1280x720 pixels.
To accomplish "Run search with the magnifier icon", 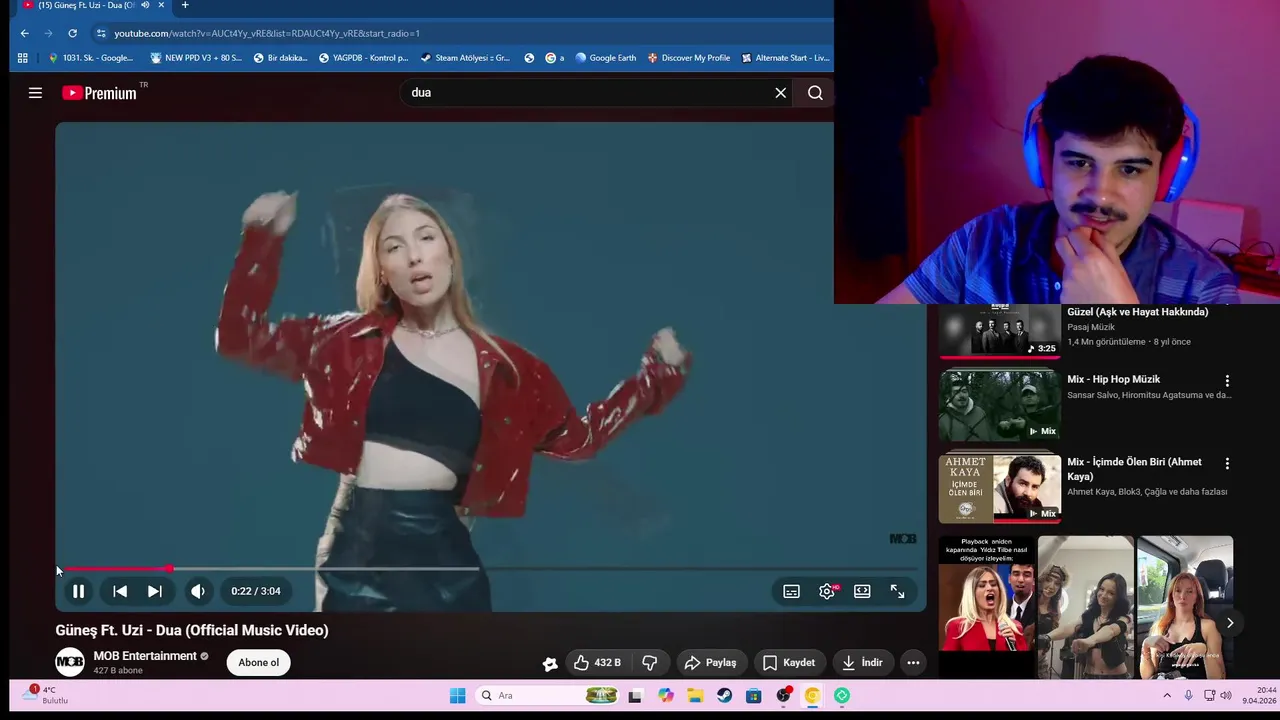I will (815, 93).
